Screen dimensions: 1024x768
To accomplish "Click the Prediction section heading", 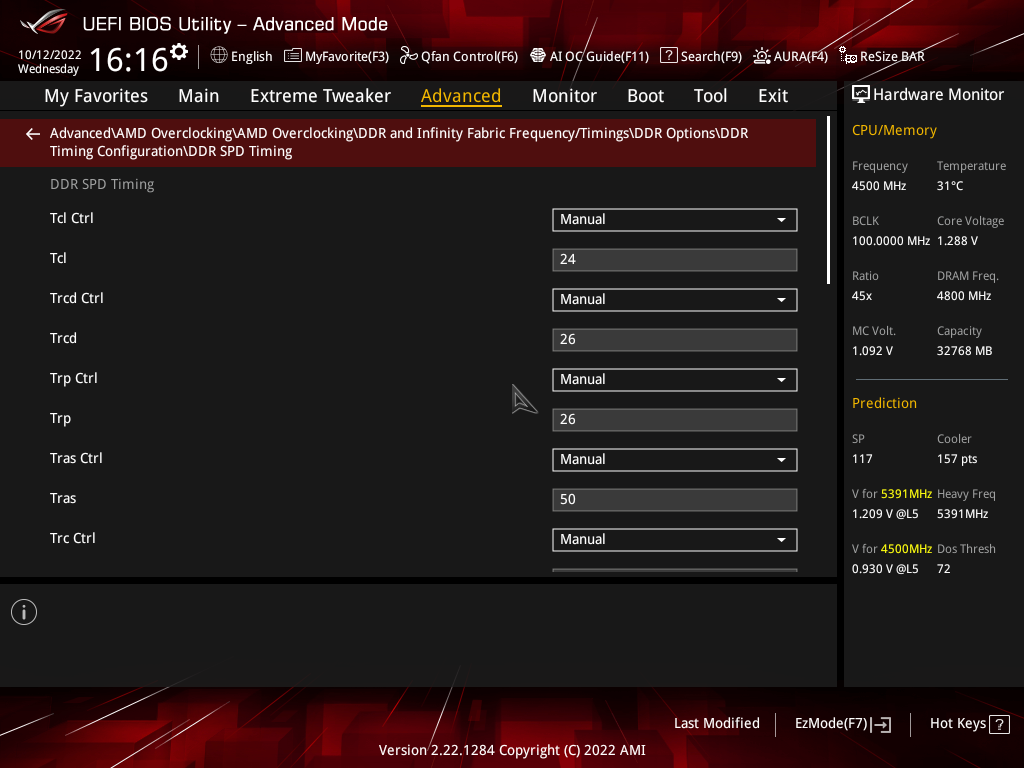I will (x=884, y=404).
